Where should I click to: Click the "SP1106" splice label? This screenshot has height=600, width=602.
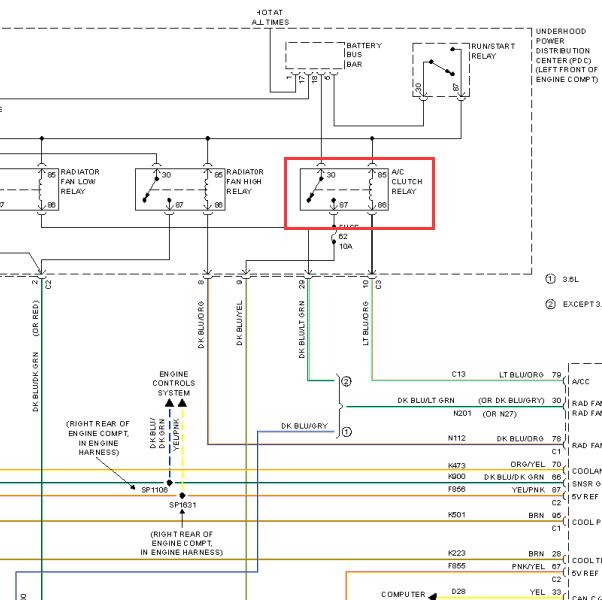pyautogui.click(x=154, y=490)
